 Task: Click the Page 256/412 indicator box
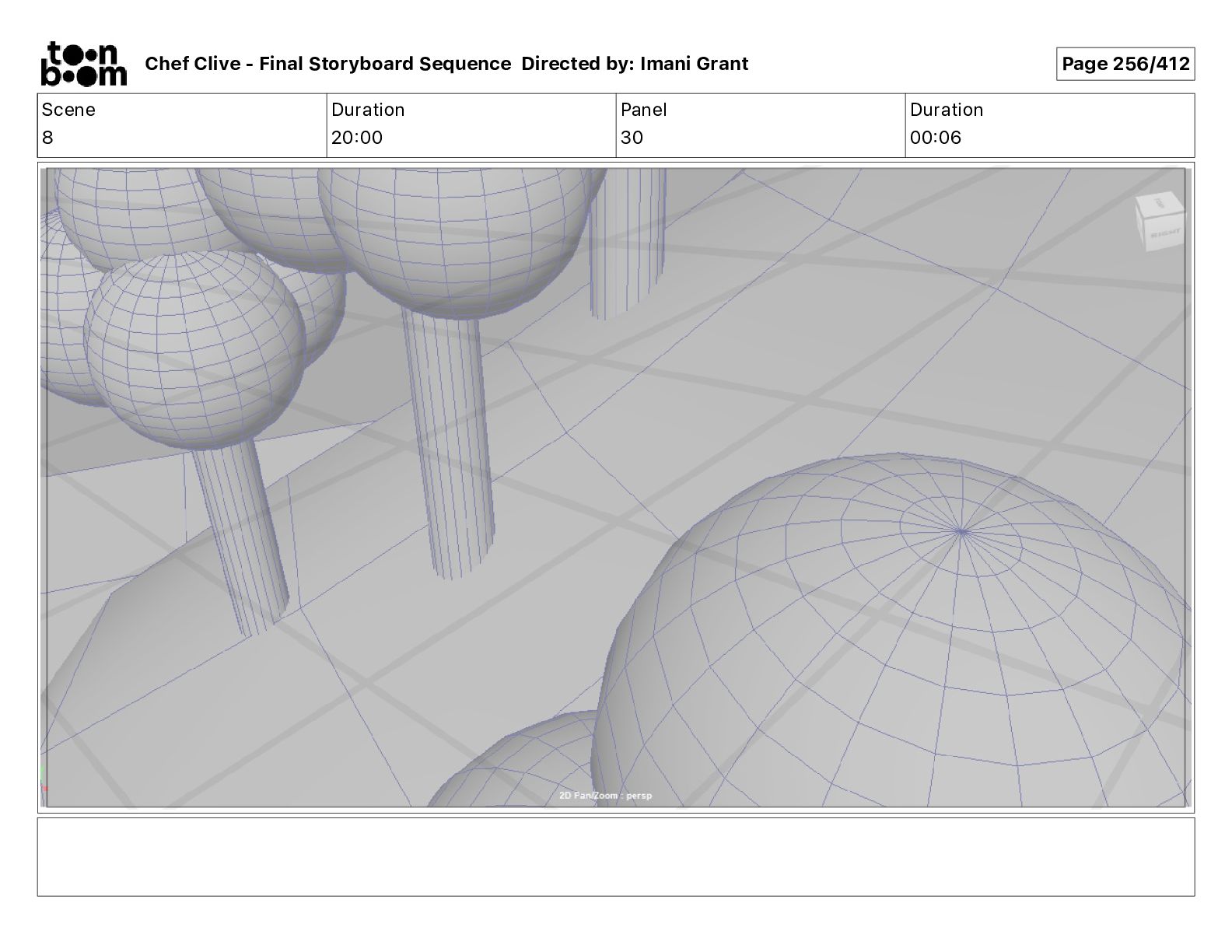(1125, 64)
